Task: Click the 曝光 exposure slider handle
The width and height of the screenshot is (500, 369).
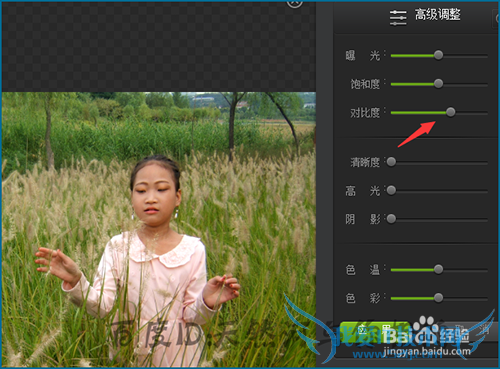Action: coord(439,55)
